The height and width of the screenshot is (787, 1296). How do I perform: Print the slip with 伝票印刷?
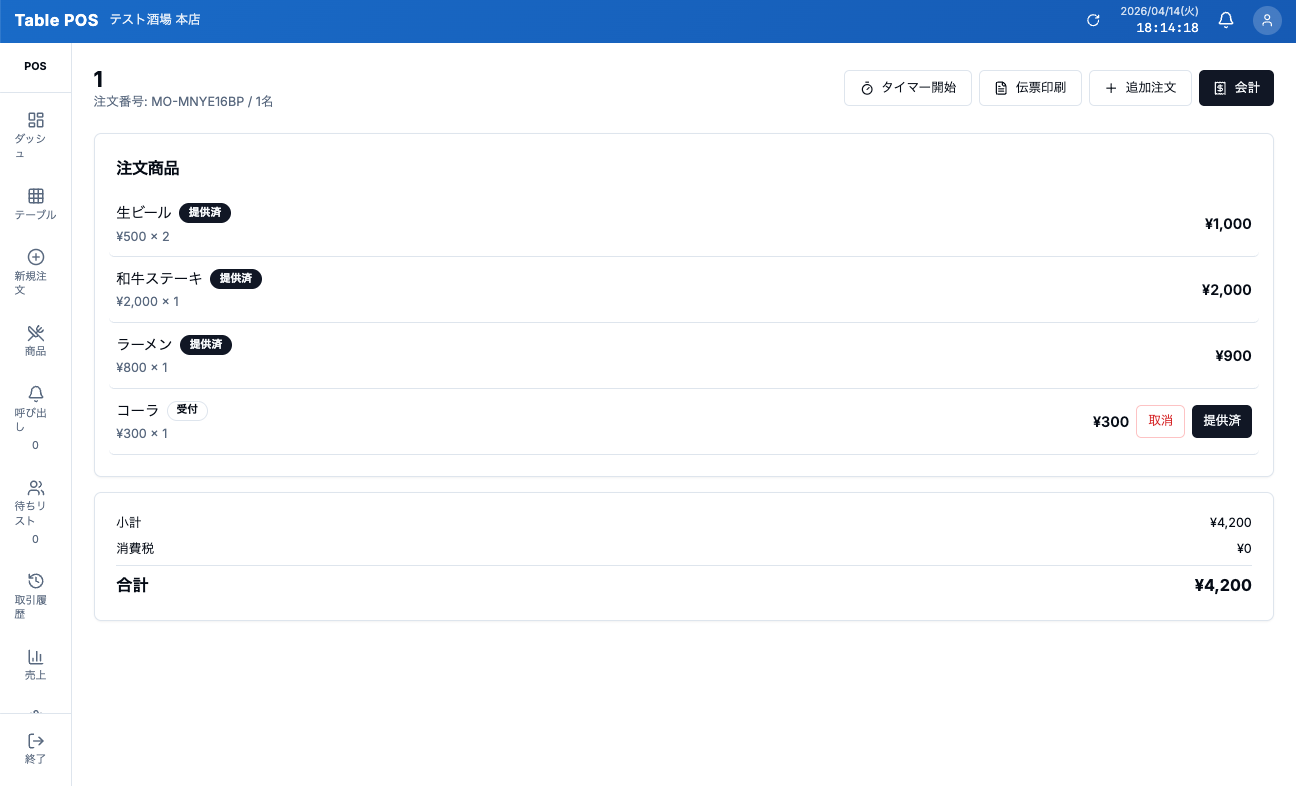(x=1030, y=88)
